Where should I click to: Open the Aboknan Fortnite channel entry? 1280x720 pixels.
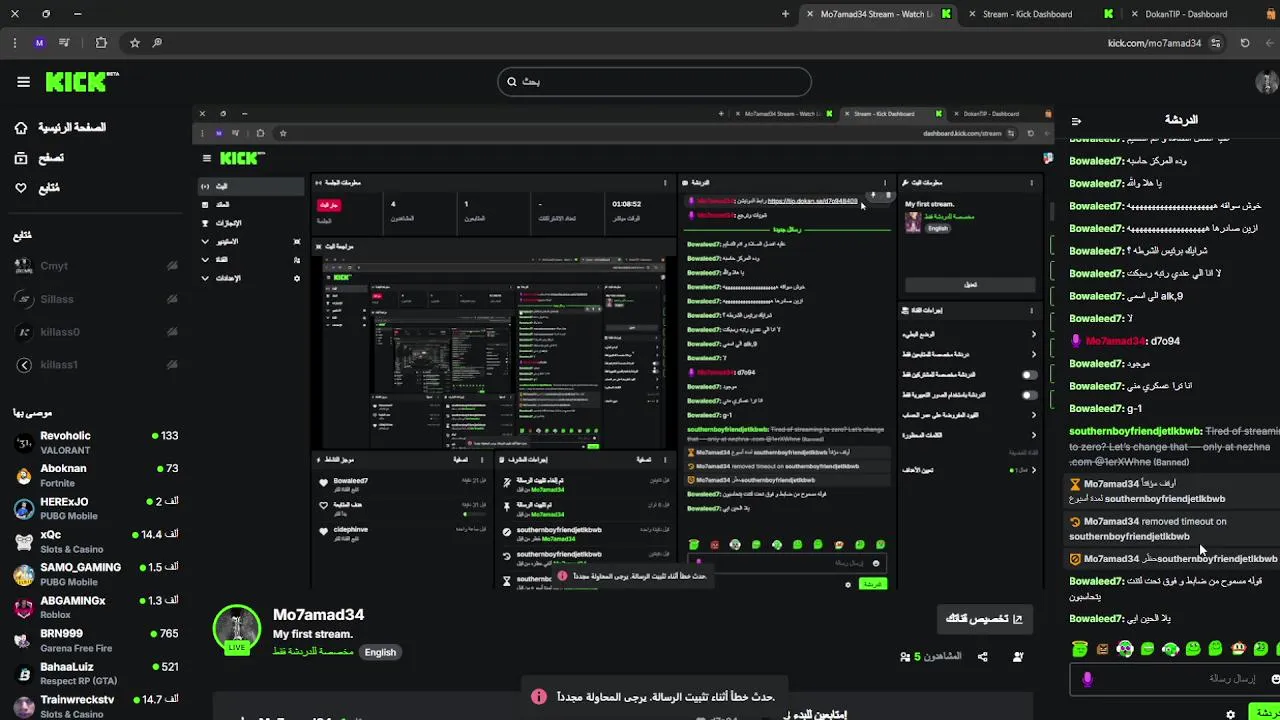[x=96, y=475]
